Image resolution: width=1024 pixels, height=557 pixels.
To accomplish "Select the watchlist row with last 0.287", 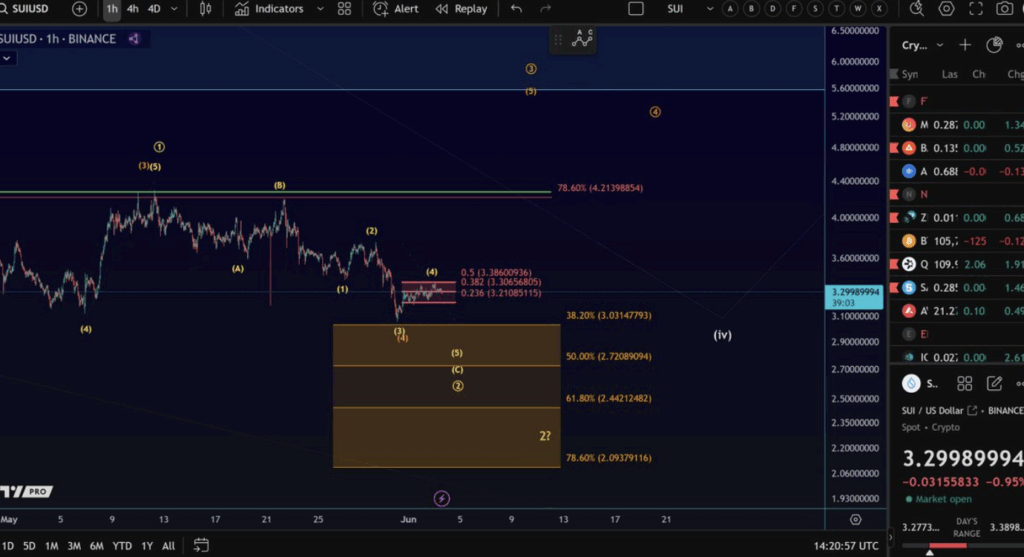I will coord(956,125).
